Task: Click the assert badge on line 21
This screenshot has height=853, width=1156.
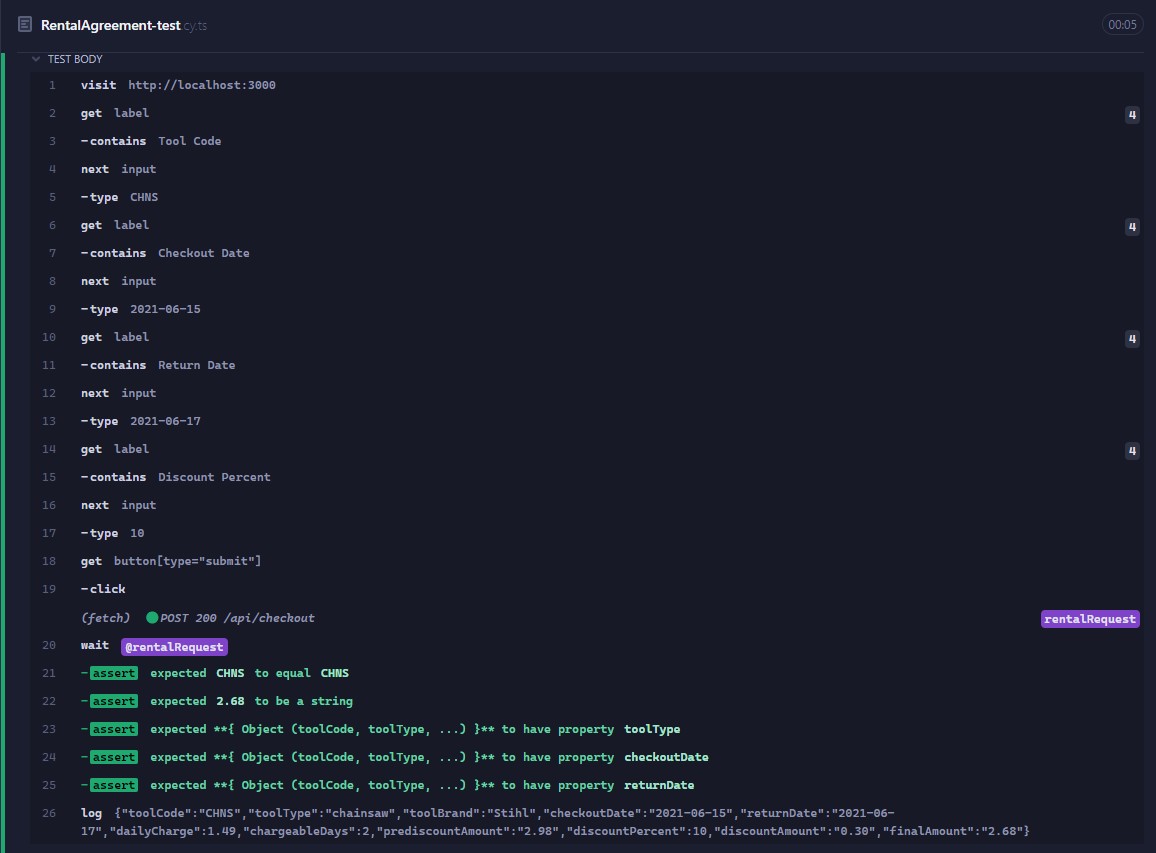Action: [x=114, y=673]
